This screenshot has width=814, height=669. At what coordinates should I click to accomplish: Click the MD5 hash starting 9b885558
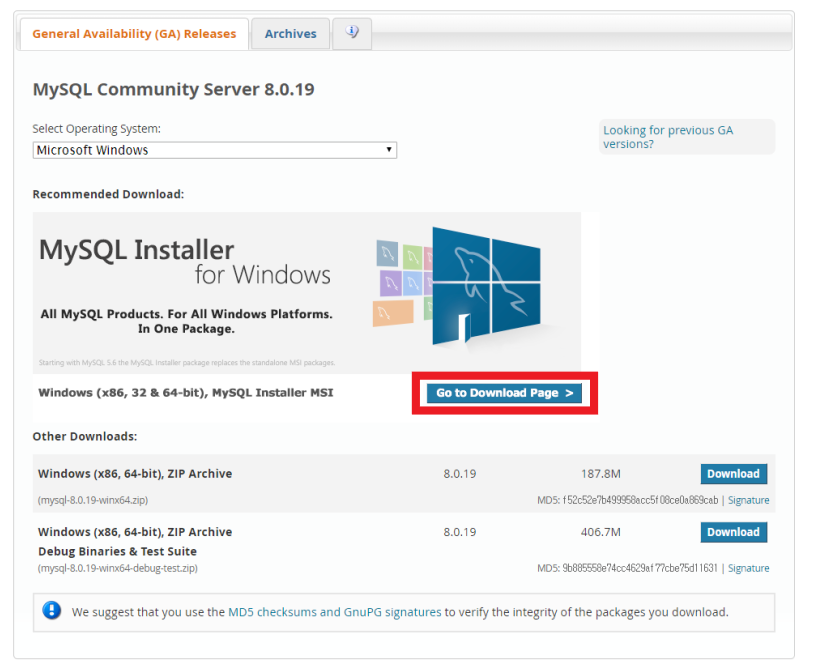coord(640,568)
